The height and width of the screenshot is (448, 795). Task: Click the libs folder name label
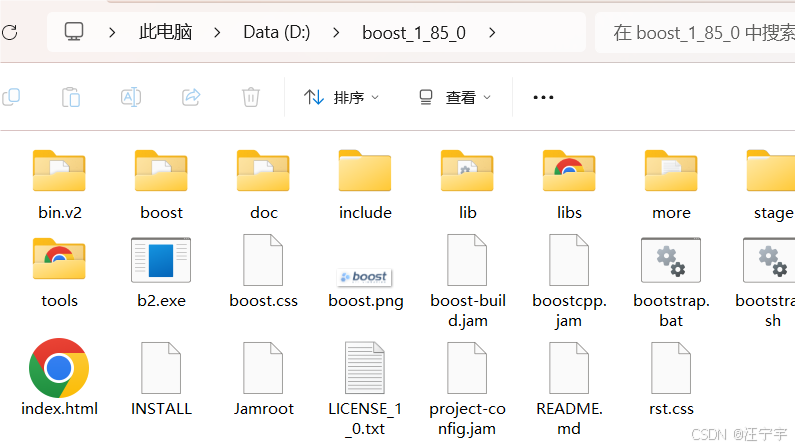(x=569, y=212)
